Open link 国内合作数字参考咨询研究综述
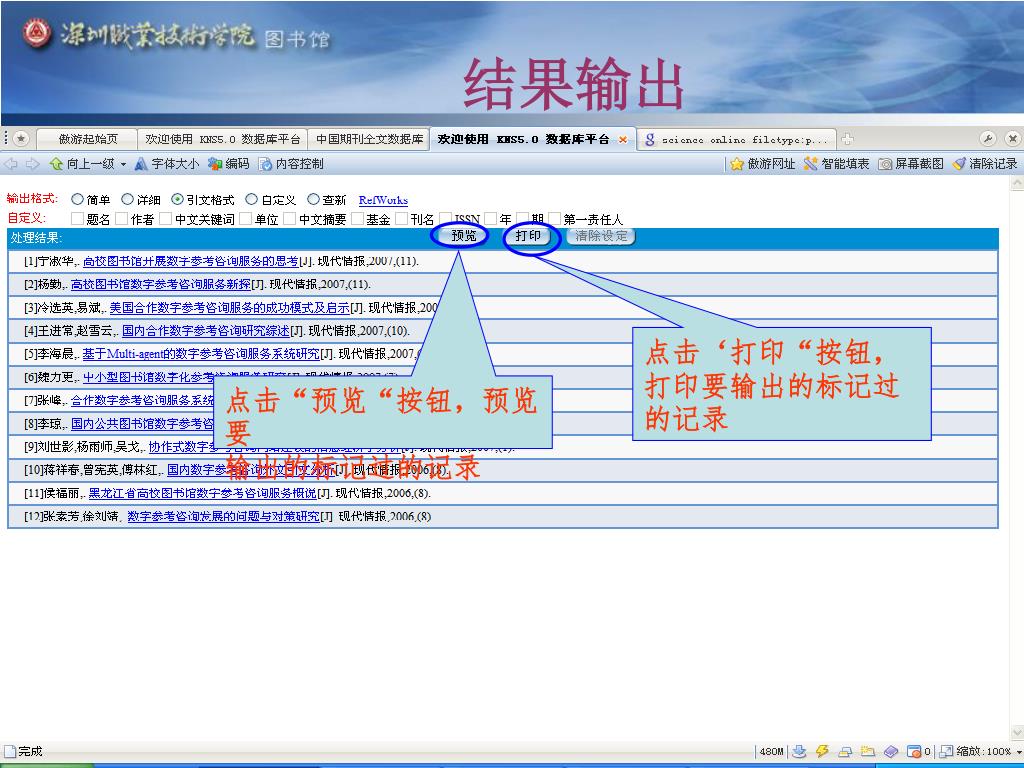Image resolution: width=1024 pixels, height=768 pixels. click(x=206, y=330)
